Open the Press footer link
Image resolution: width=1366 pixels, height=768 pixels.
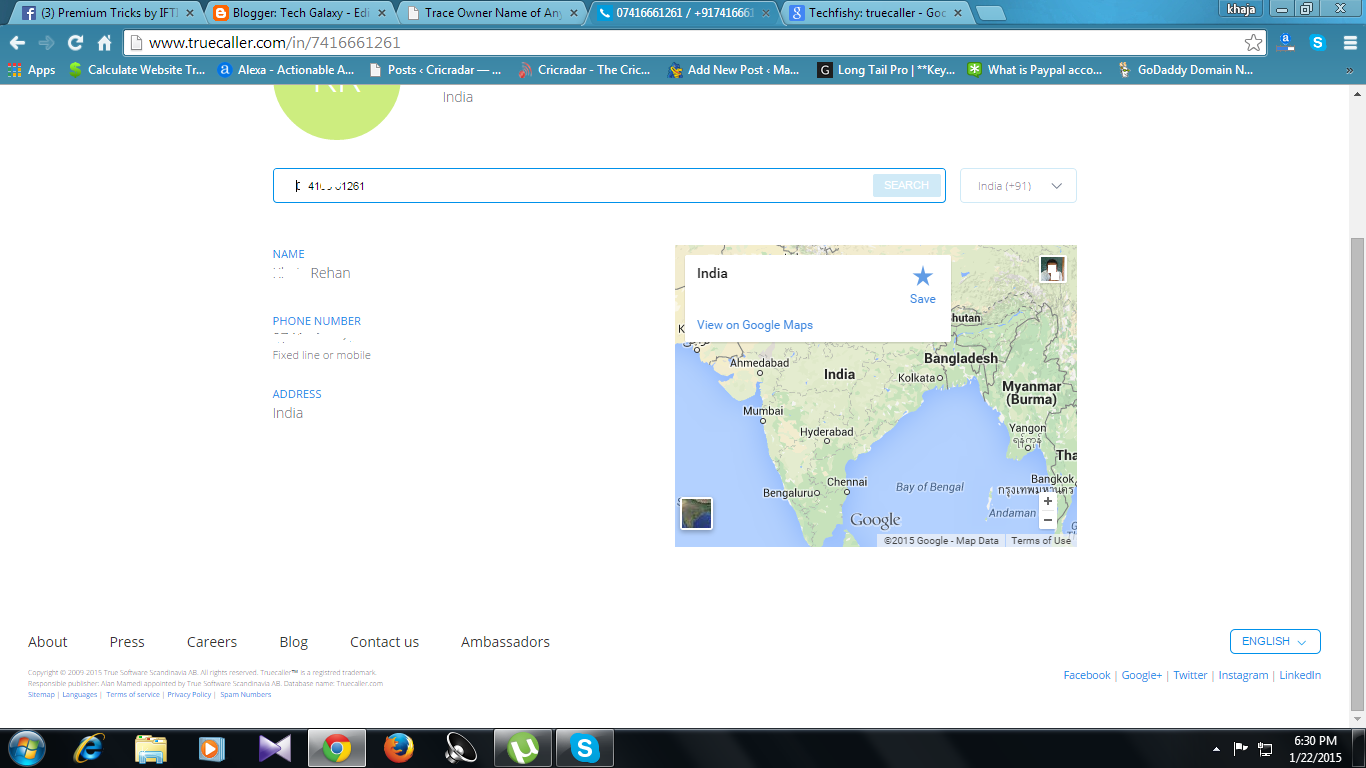127,642
